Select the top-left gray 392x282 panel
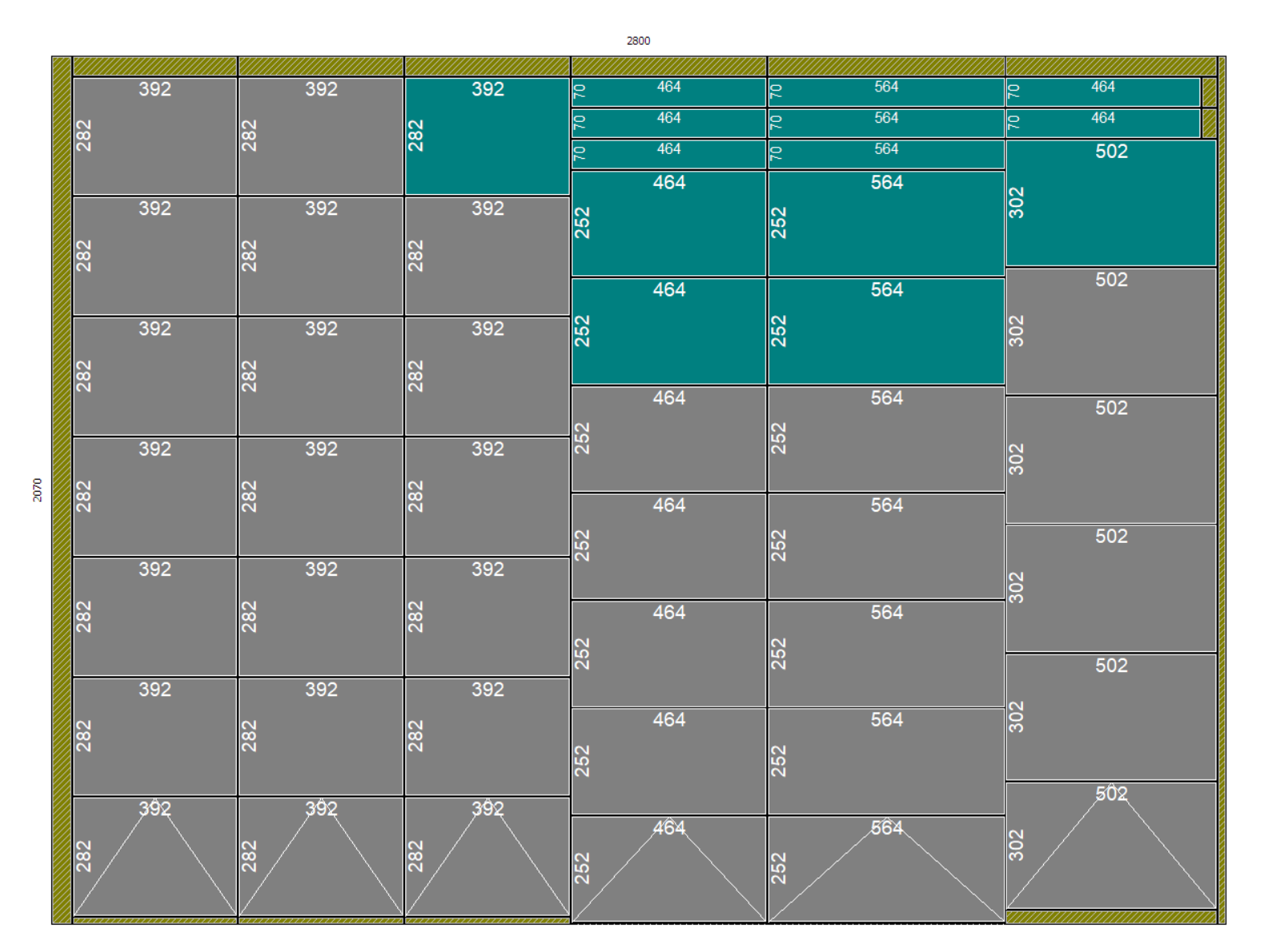This screenshot has height=952, width=1275. 155,136
